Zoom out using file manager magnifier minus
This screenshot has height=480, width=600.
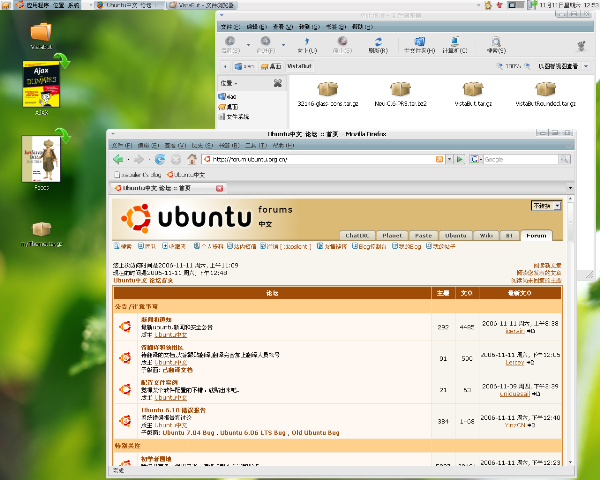click(499, 66)
